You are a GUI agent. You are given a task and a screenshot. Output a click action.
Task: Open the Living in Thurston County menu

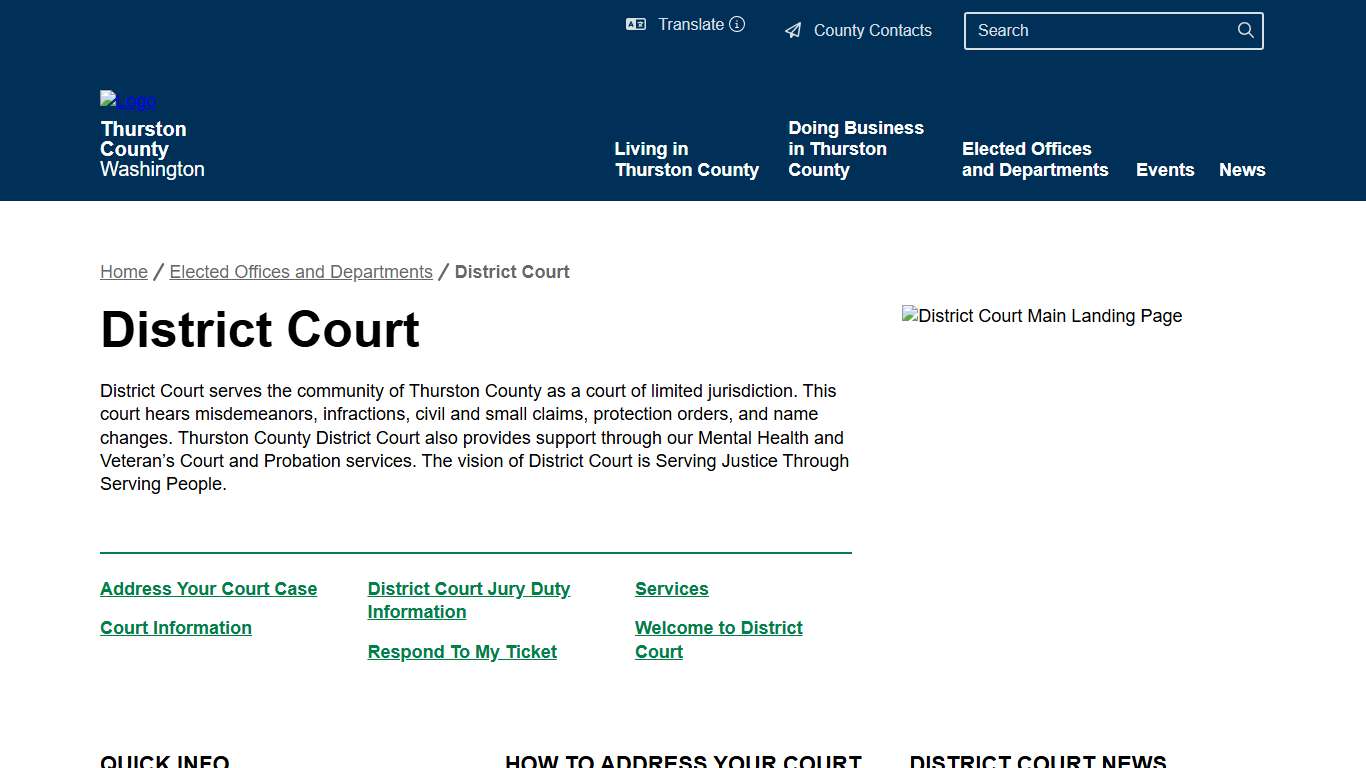pyautogui.click(x=686, y=159)
